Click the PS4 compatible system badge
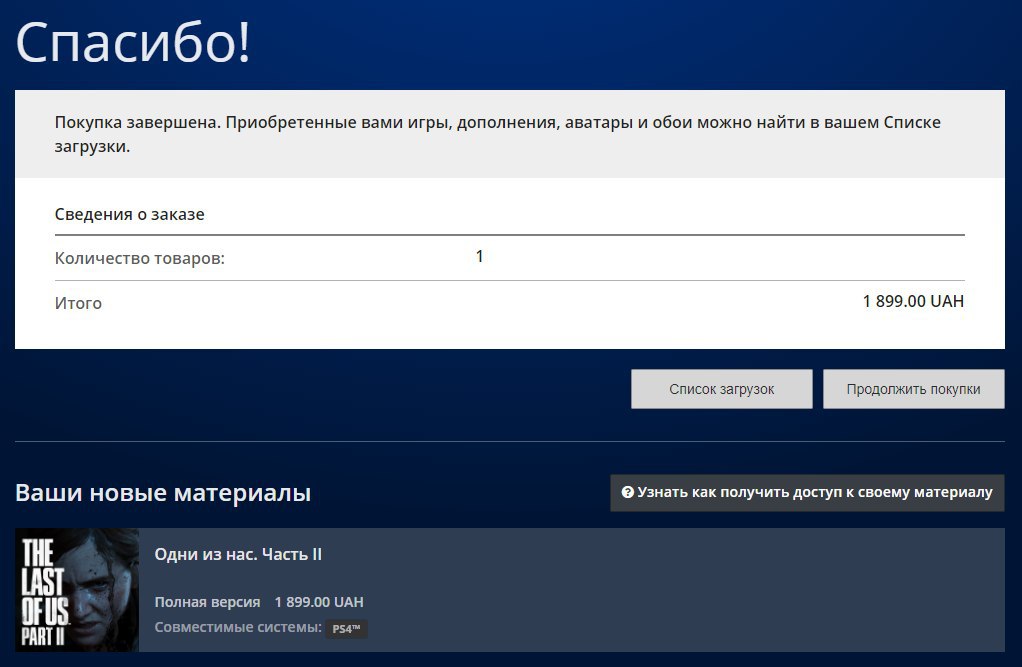The image size is (1022, 667). (346, 629)
